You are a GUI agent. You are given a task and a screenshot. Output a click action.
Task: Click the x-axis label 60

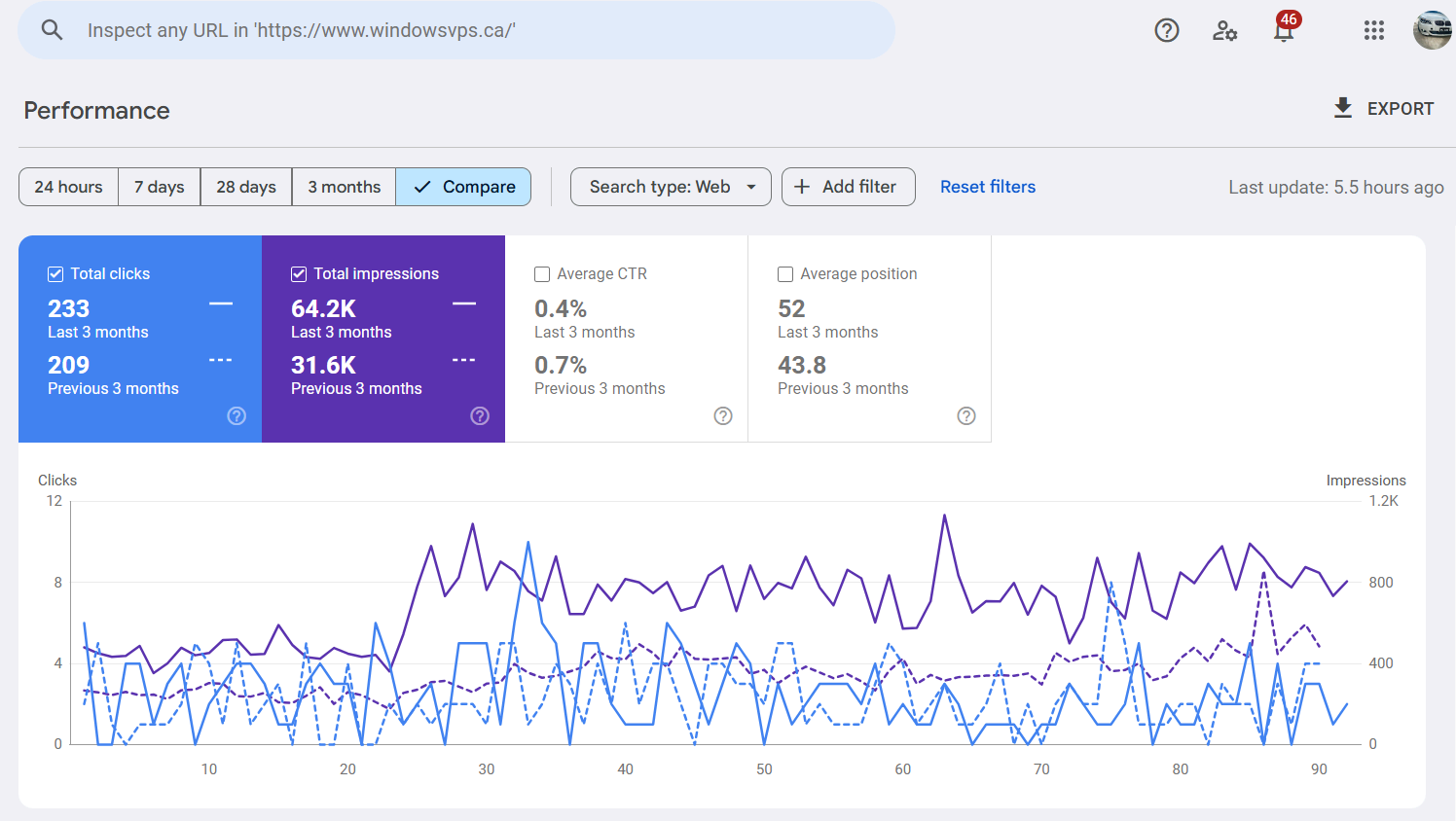pos(903,769)
